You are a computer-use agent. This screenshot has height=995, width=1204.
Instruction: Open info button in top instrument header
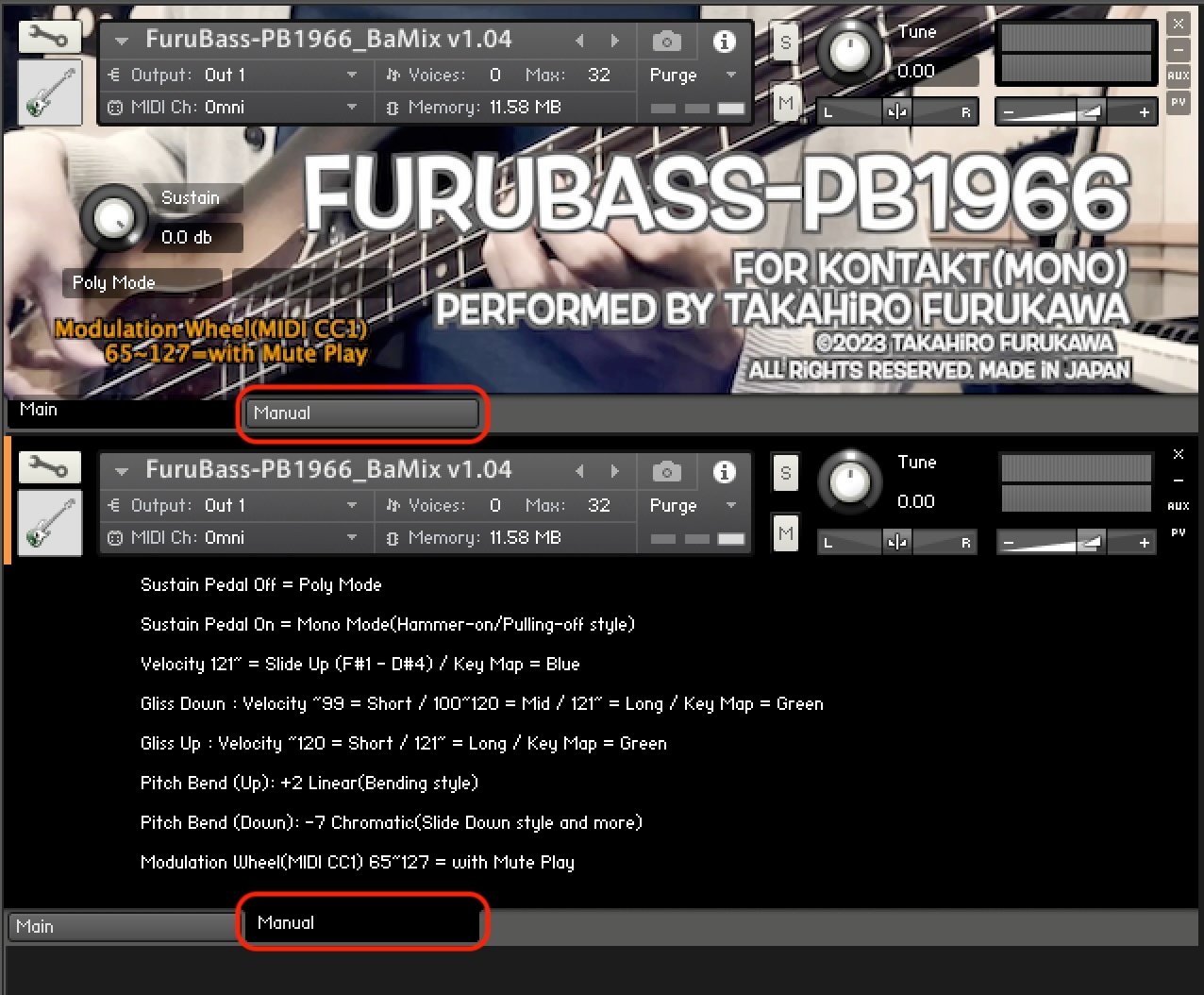(x=724, y=41)
